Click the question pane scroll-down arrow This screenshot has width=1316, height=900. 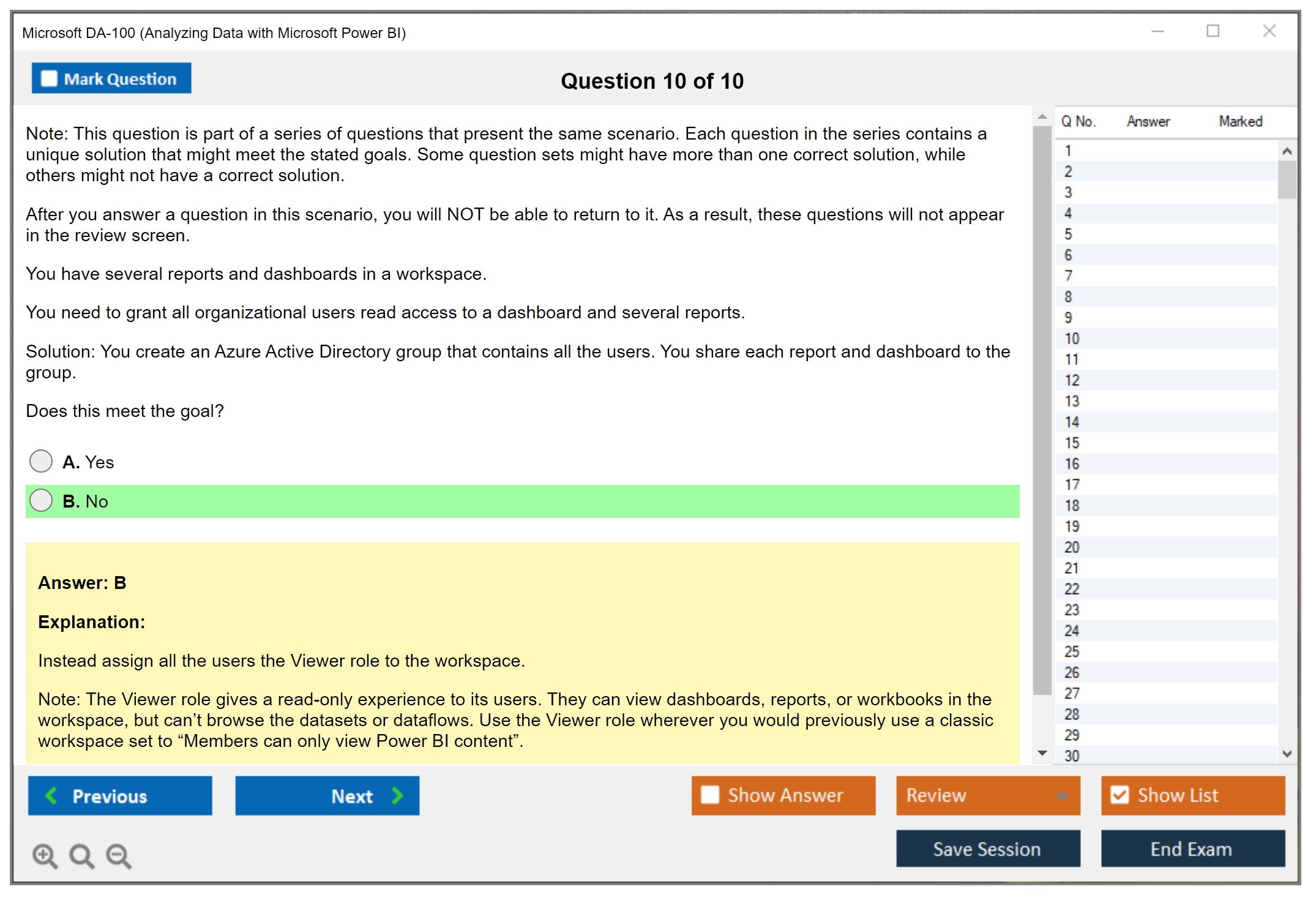(x=1042, y=753)
